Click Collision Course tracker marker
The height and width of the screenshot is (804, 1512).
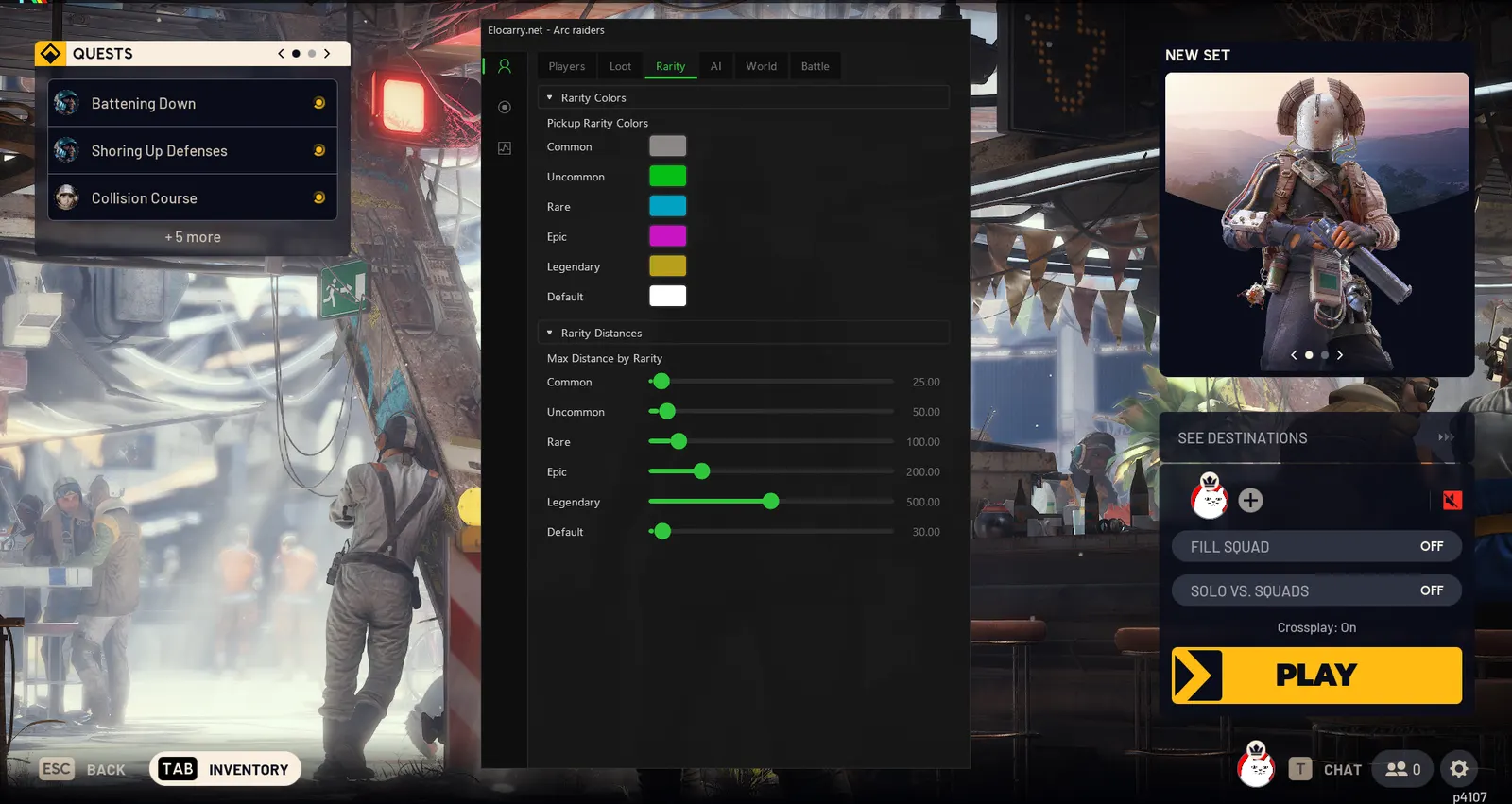point(319,197)
